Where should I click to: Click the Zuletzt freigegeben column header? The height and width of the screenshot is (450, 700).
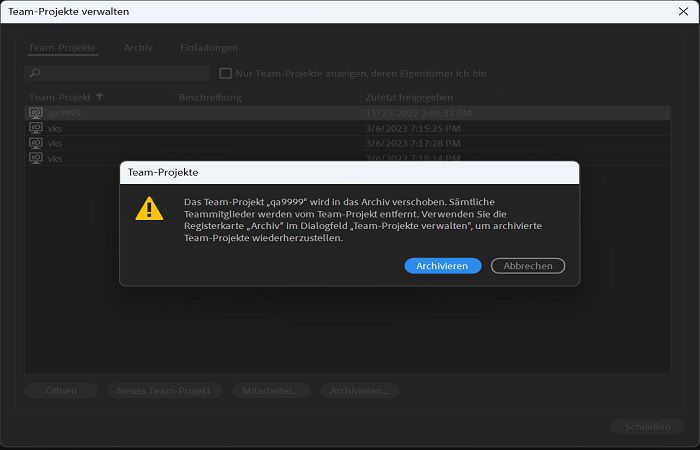pos(409,97)
